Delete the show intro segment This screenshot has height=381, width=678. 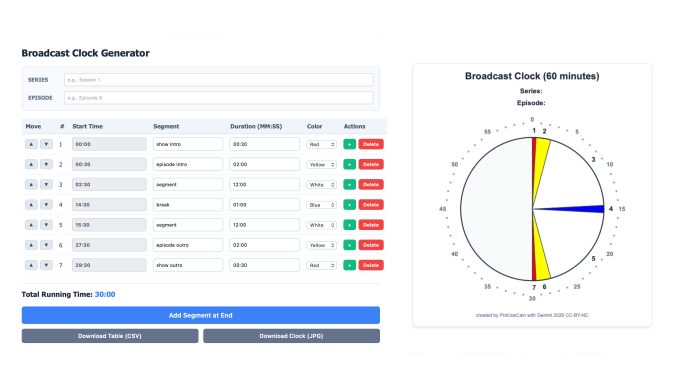pos(371,144)
